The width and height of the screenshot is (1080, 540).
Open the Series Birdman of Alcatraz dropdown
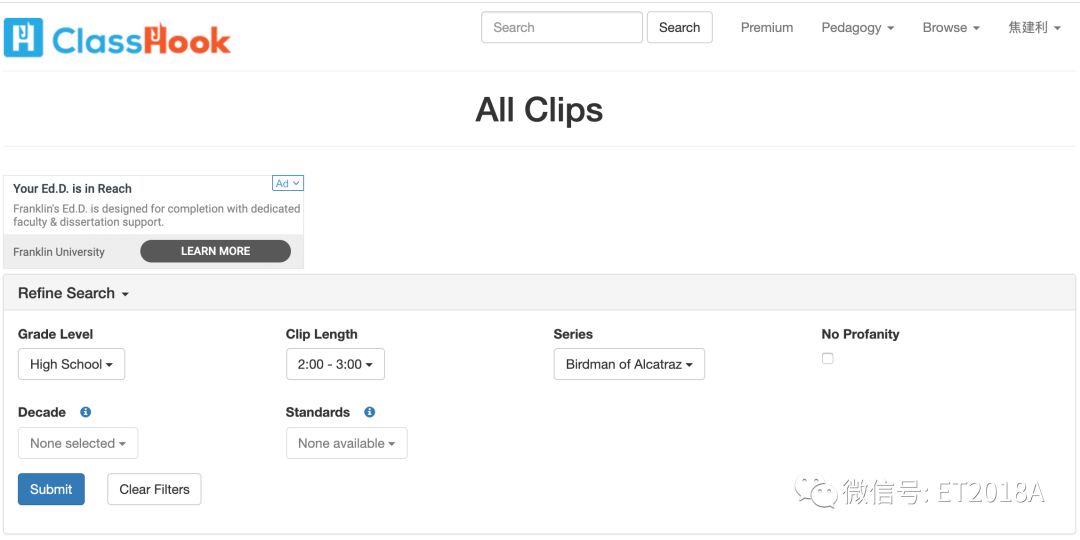(629, 364)
